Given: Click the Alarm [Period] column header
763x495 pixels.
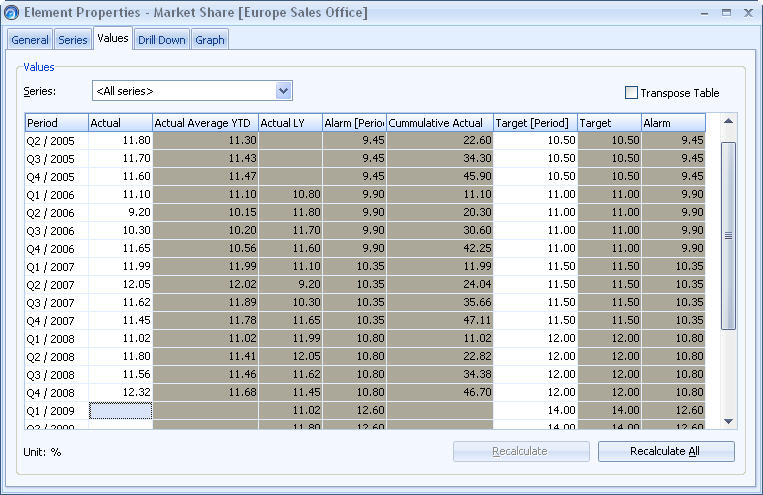Looking at the screenshot, I should click(354, 123).
